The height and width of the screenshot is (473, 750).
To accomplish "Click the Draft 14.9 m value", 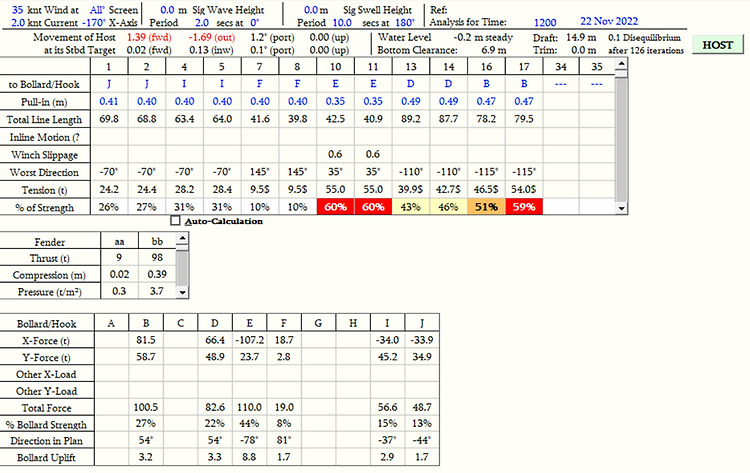I will (581, 37).
